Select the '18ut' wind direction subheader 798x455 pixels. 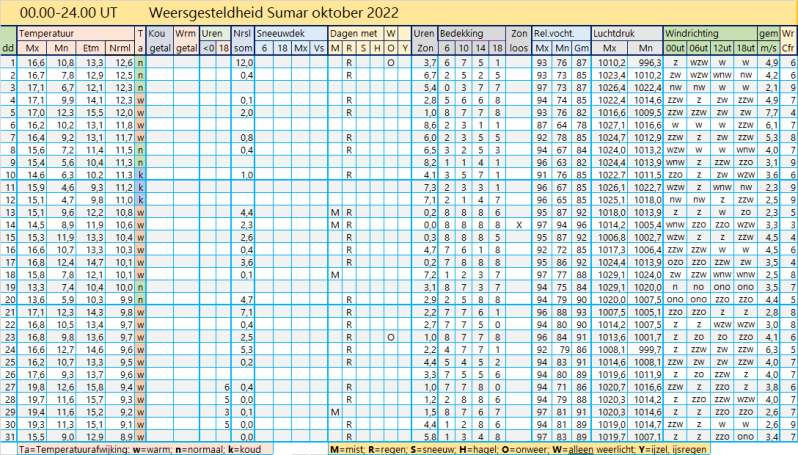click(746, 48)
